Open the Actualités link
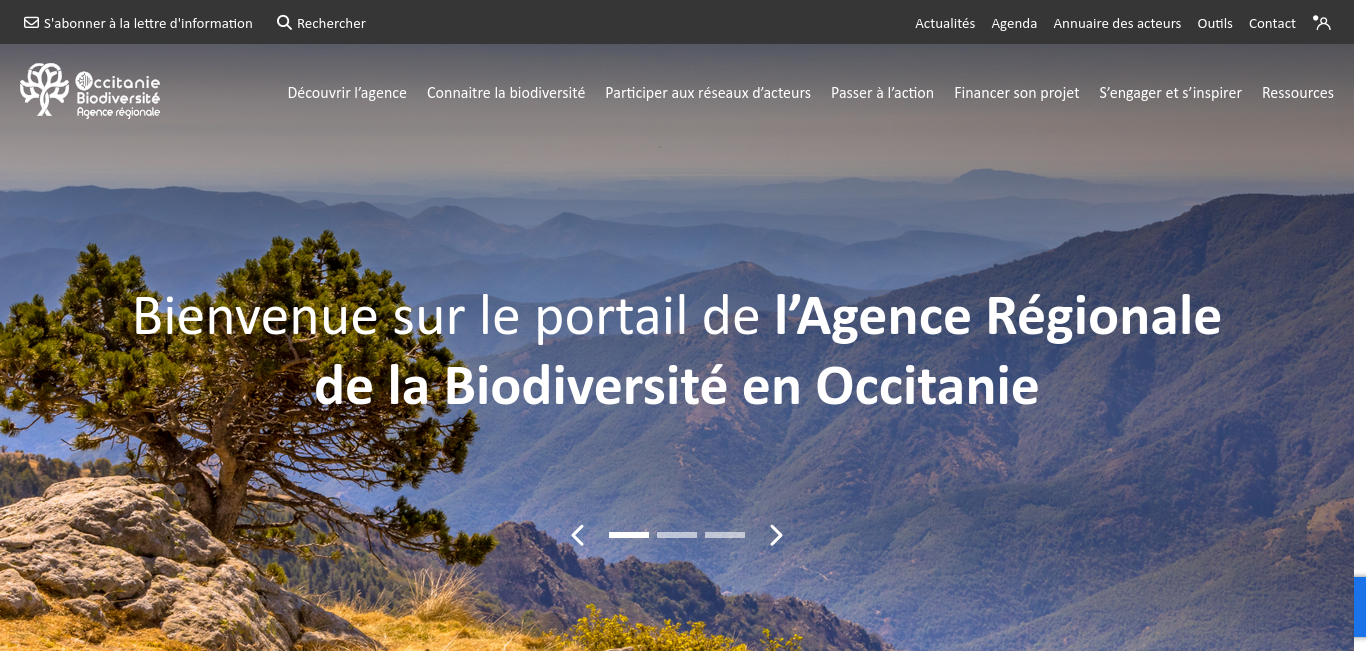Viewport: 1366px width, 651px height. (945, 23)
